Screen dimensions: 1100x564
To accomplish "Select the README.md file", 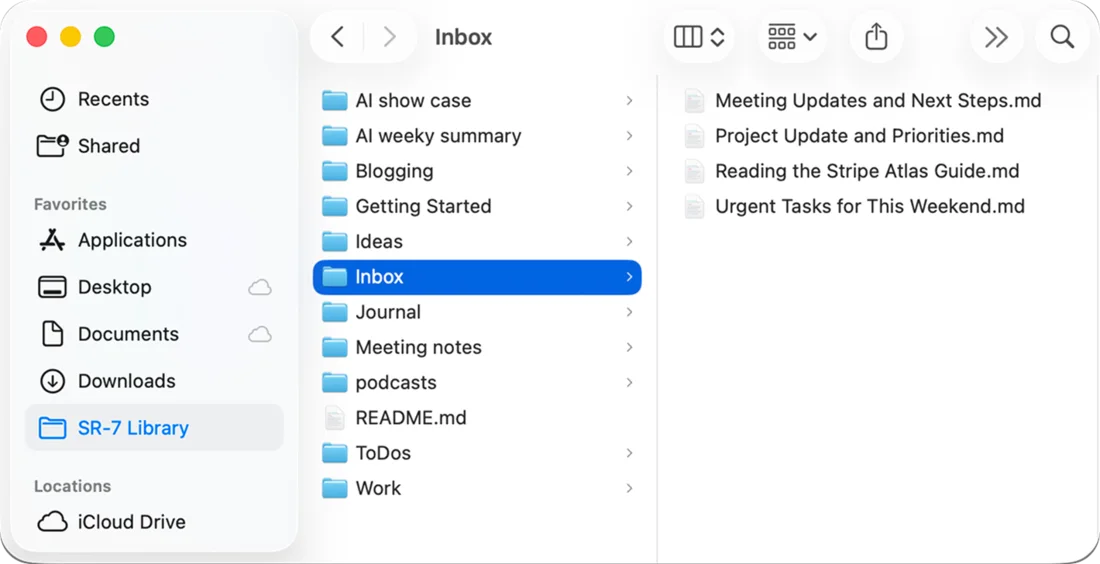I will point(477,417).
